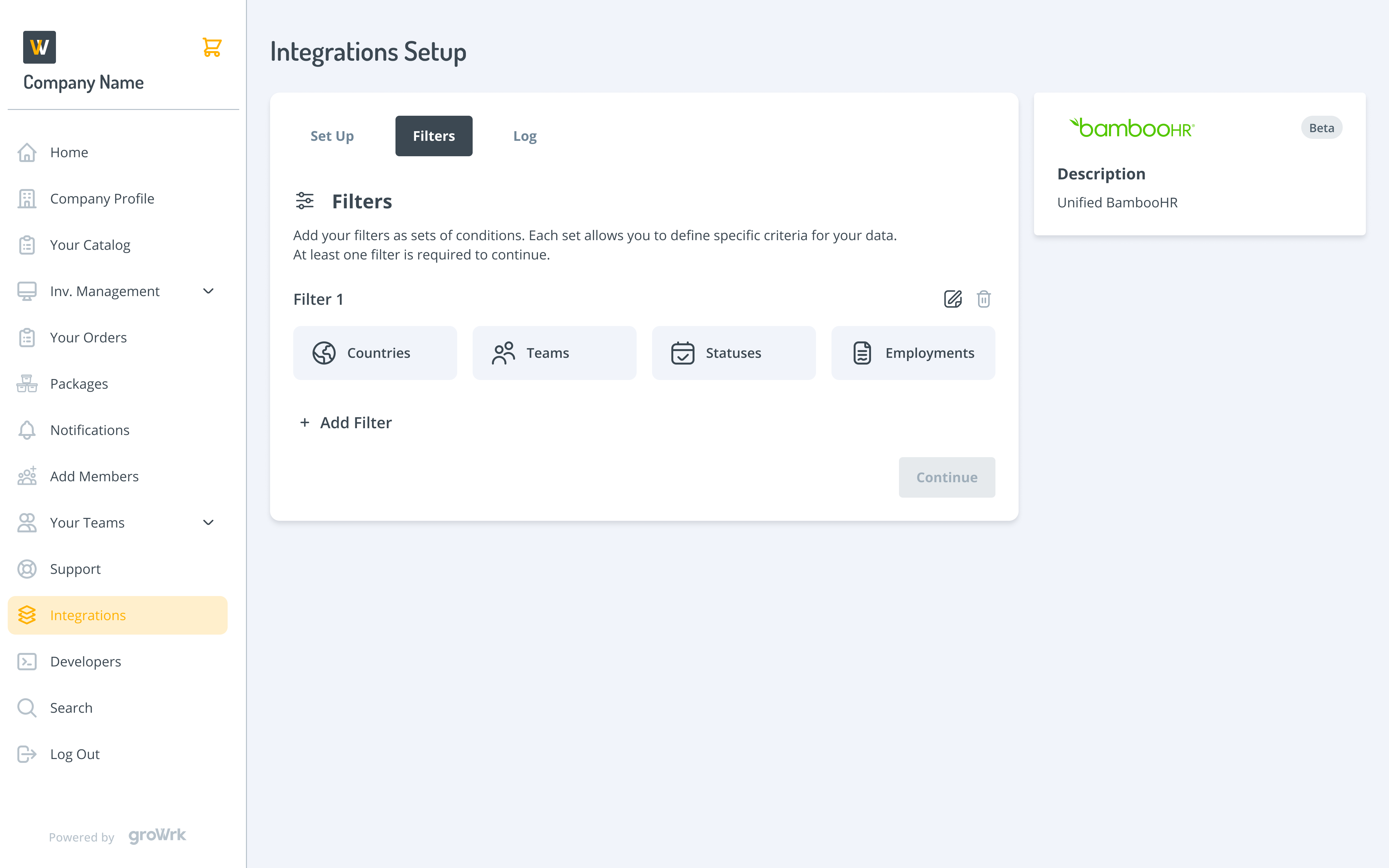Screen dimensions: 1389x868
Task: Click the Notifications bell icon
Action: coord(27,430)
